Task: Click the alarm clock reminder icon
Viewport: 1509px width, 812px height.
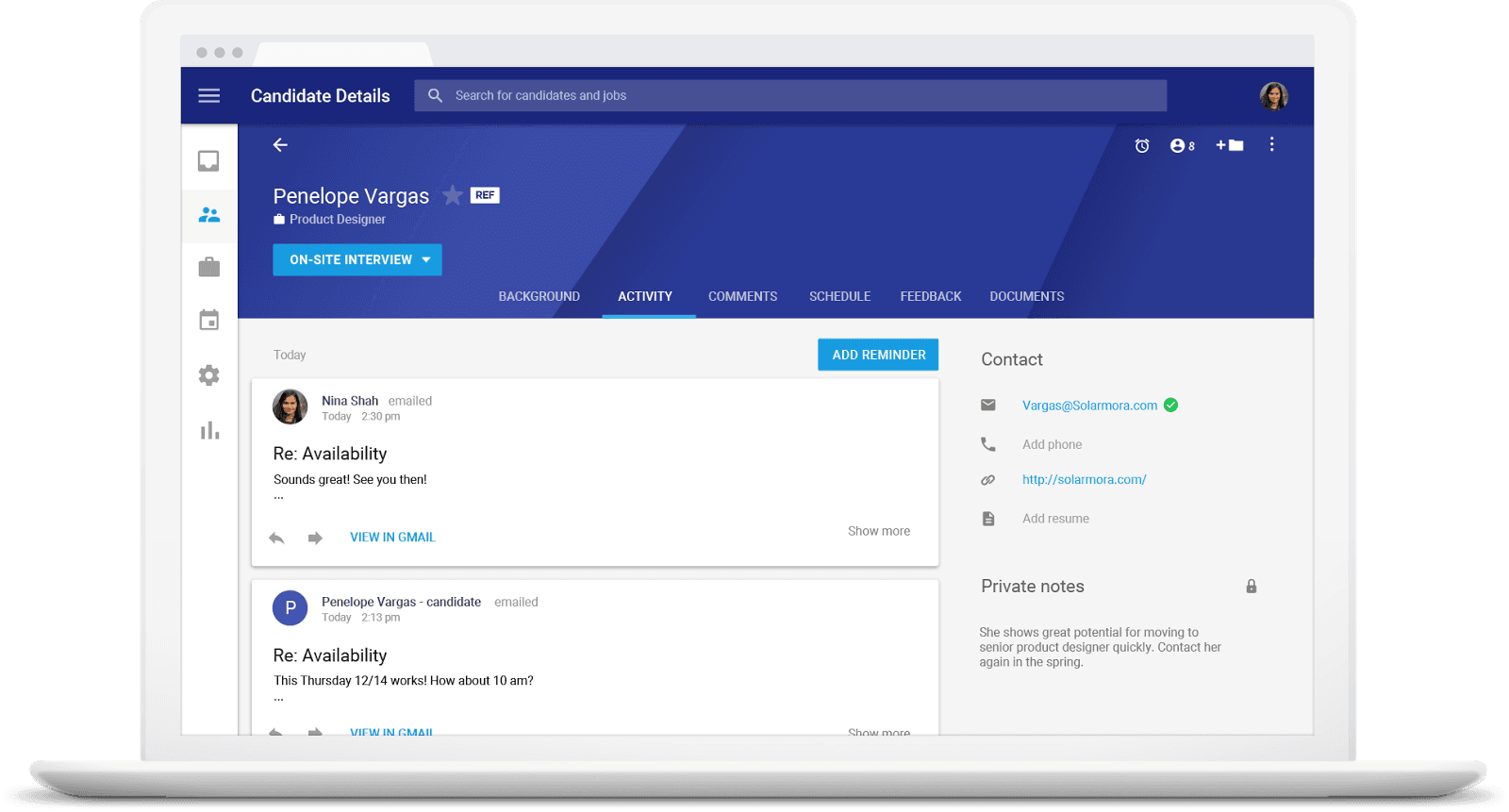Action: pos(1142,145)
